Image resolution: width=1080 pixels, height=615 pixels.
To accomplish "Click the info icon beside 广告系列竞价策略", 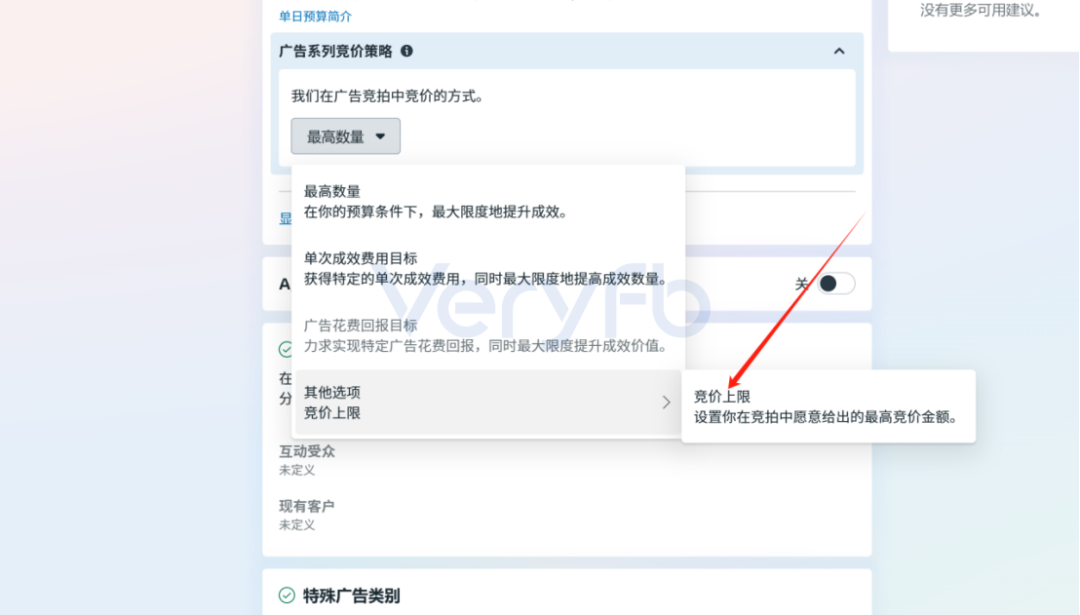I will [407, 51].
